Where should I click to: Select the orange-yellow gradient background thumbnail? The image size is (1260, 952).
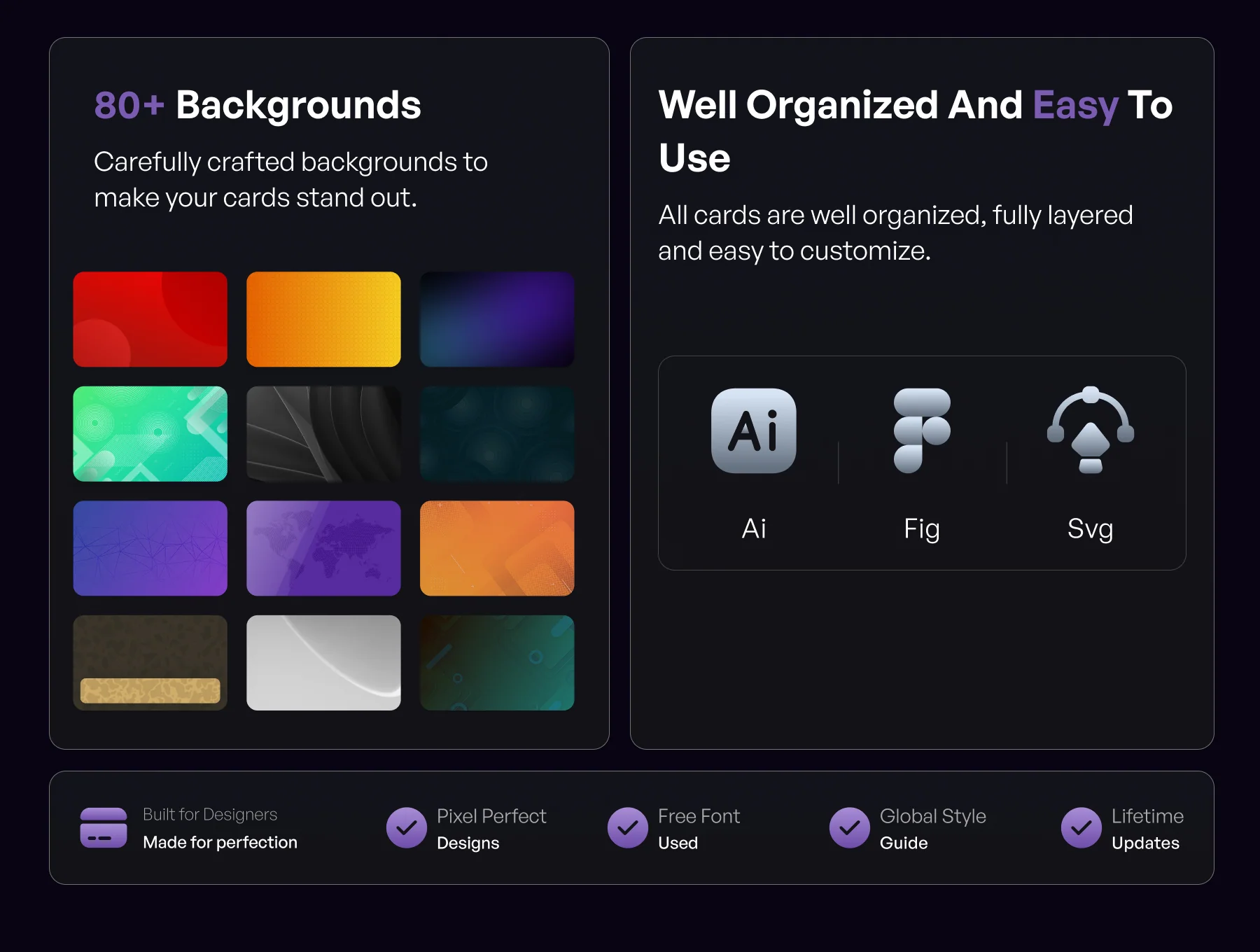(x=323, y=319)
